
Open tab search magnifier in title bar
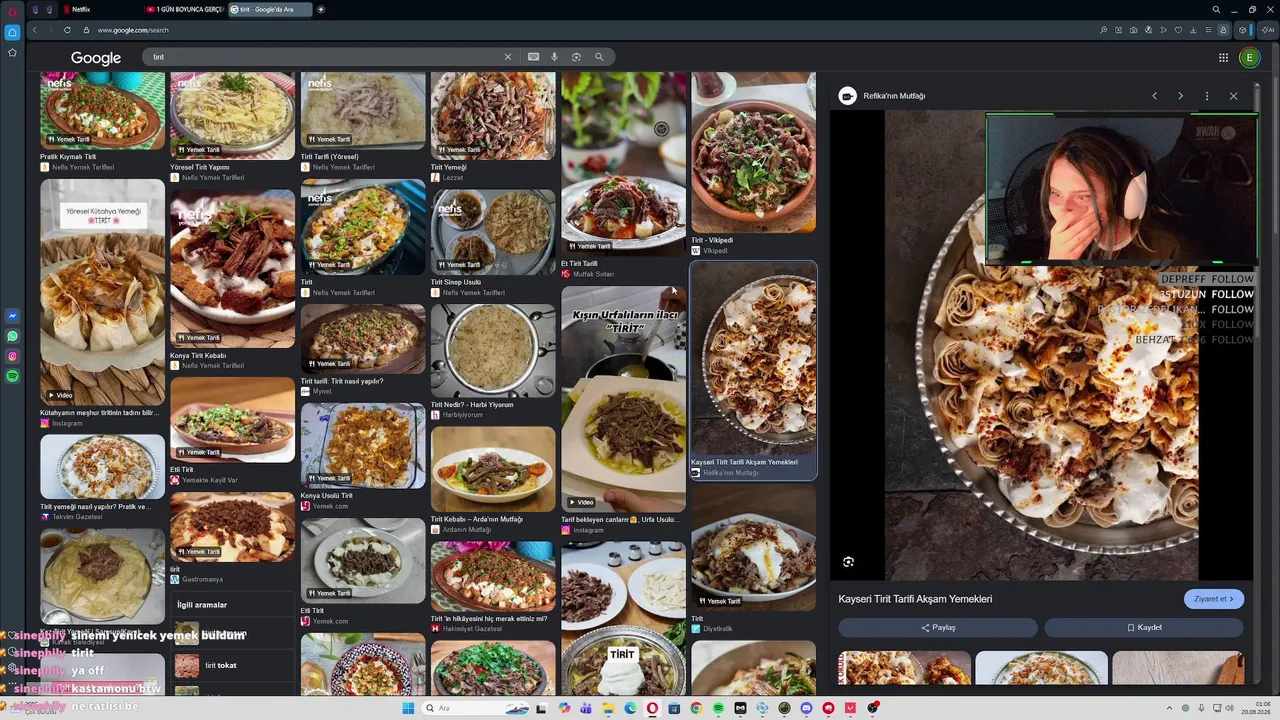1216,10
